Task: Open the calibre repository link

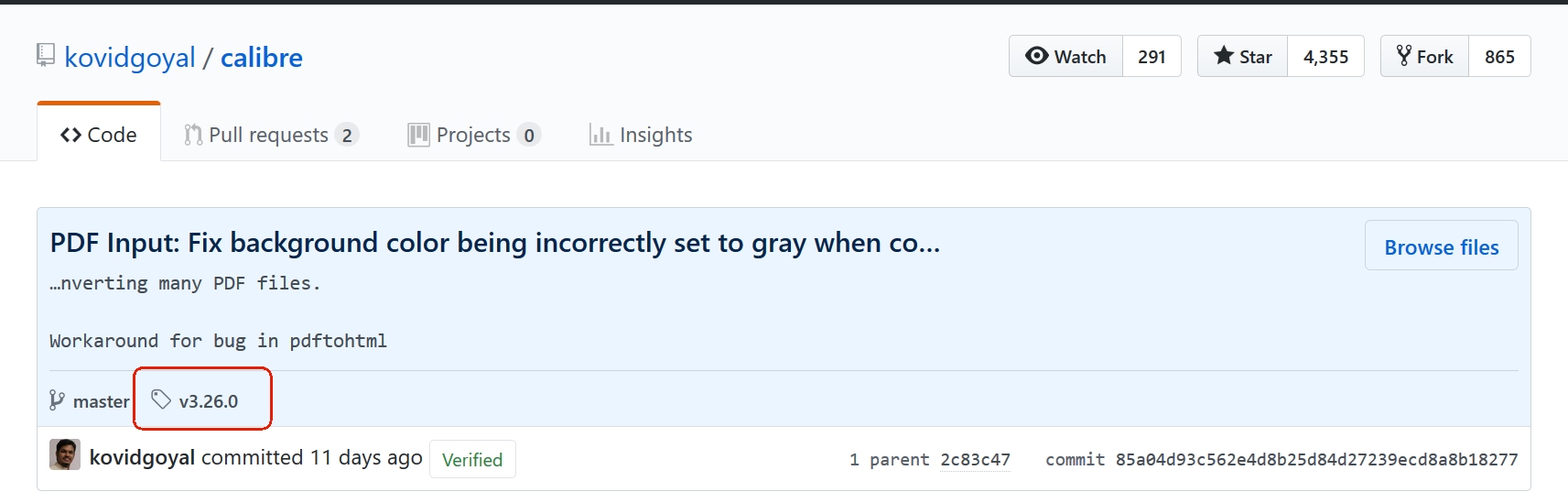Action: click(262, 58)
